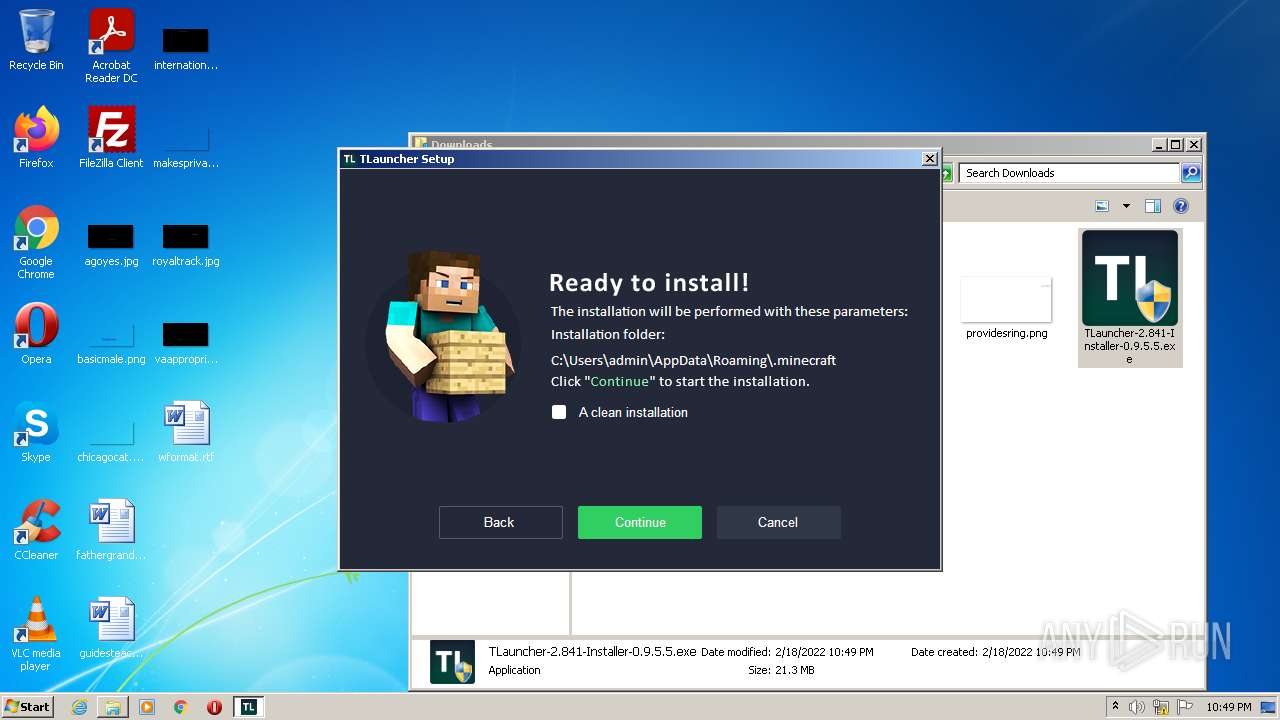1280x720 pixels.
Task: Launch the Skype desktop shortcut
Action: [x=36, y=432]
